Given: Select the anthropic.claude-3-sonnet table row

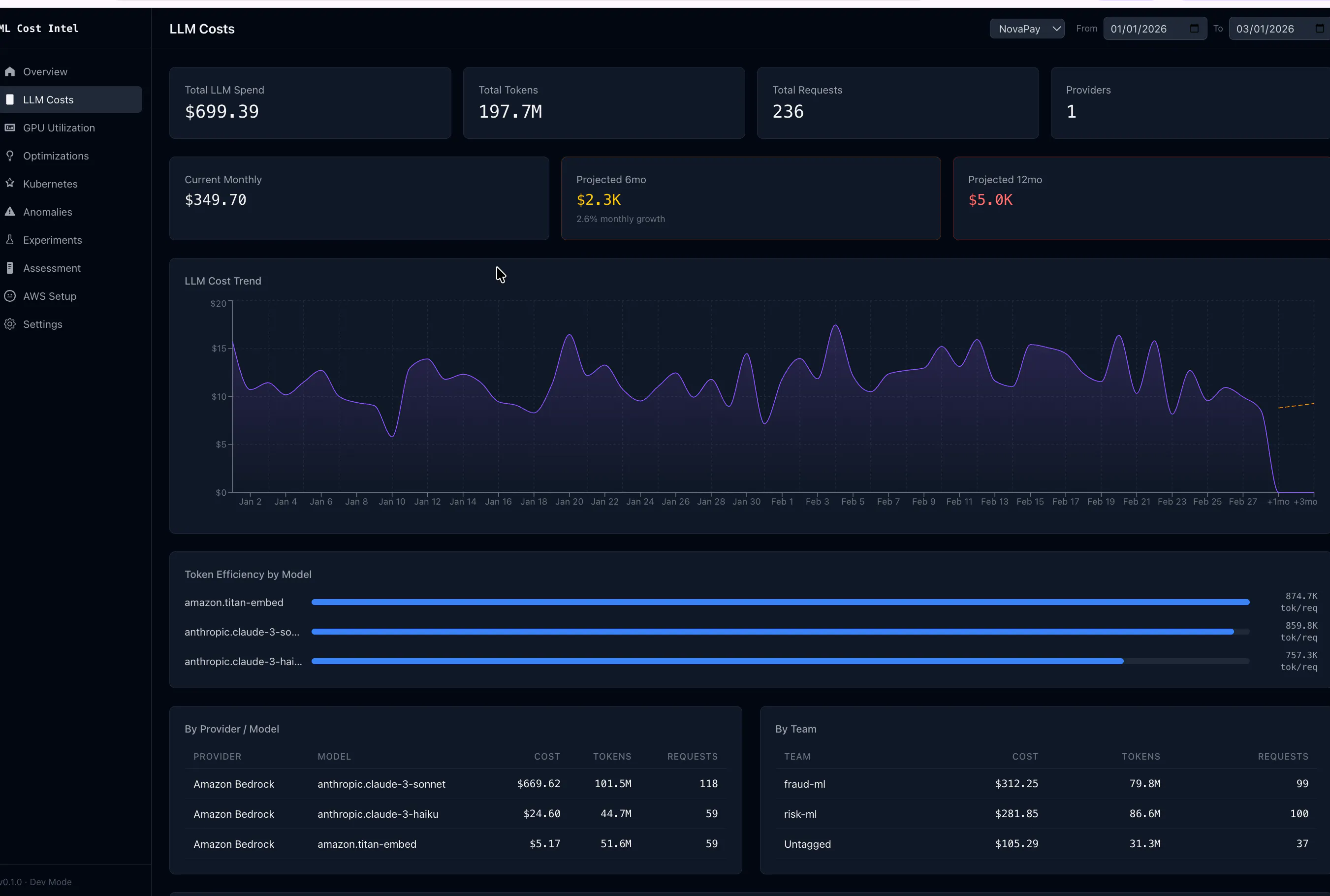Looking at the screenshot, I should pyautogui.click(x=455, y=783).
